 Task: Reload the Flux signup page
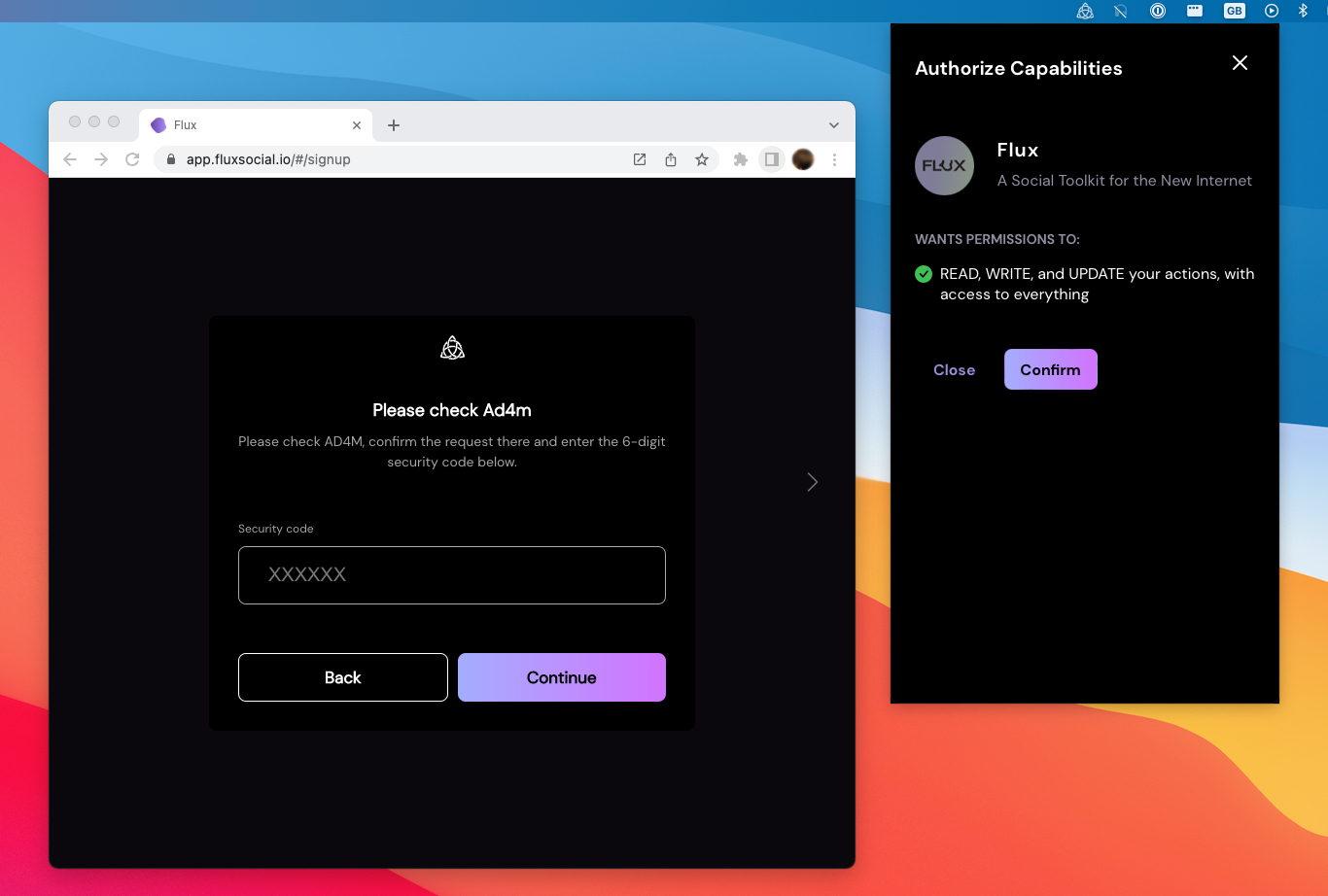pos(132,159)
